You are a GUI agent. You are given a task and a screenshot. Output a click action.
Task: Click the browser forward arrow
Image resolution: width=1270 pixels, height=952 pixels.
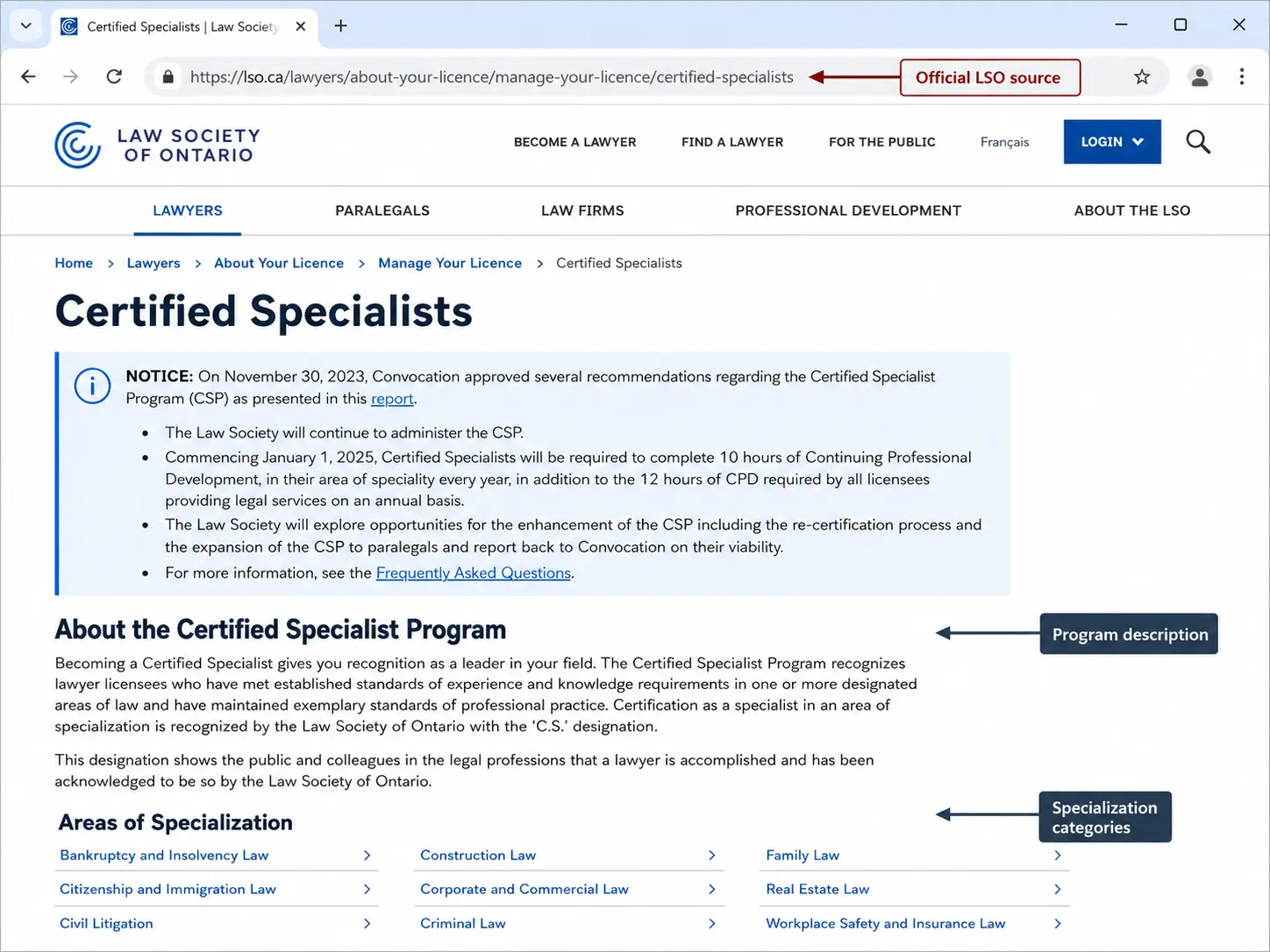click(71, 77)
